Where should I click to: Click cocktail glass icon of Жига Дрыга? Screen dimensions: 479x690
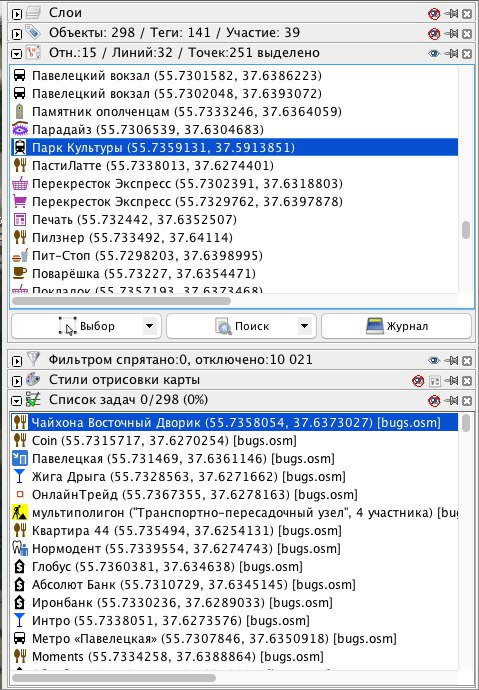point(20,477)
